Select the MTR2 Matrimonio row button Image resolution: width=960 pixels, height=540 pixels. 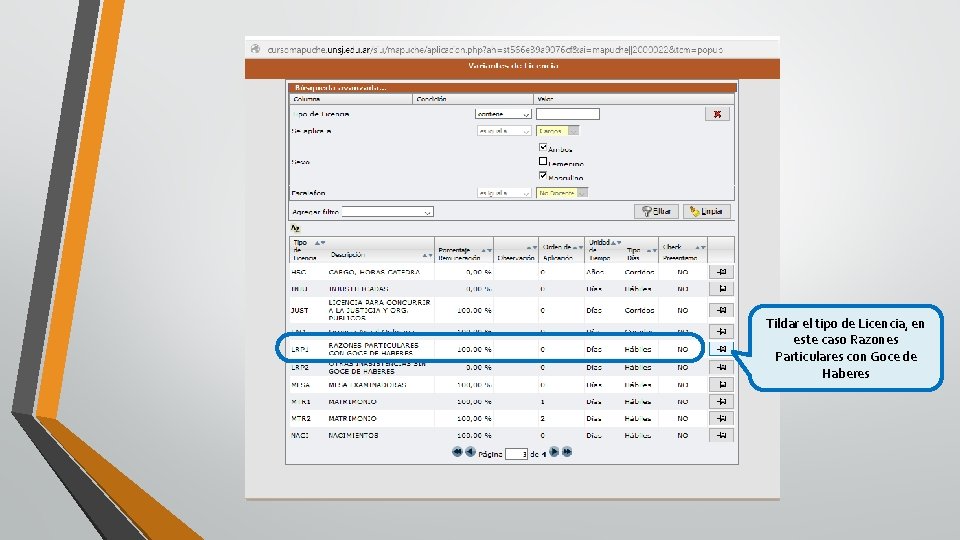tap(721, 418)
